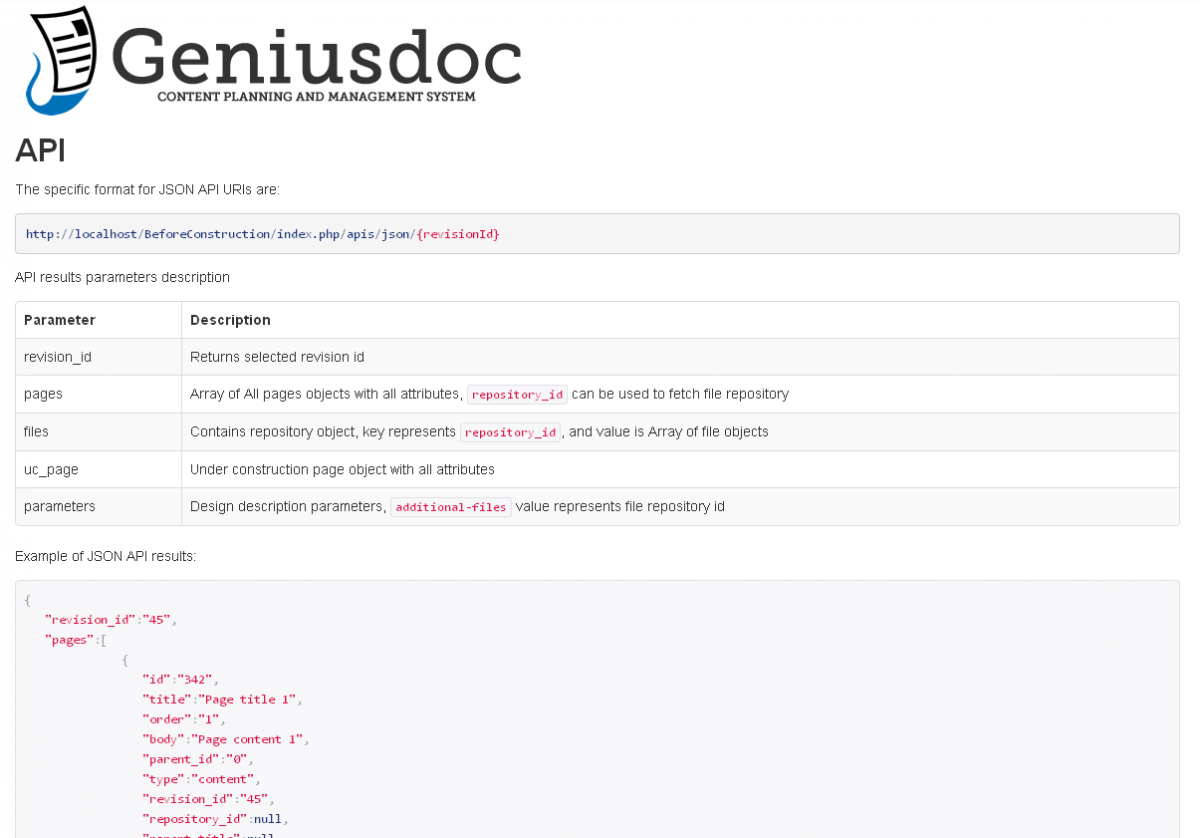Select the API page heading
Screen dimensions: 1200x838
tap(40, 151)
